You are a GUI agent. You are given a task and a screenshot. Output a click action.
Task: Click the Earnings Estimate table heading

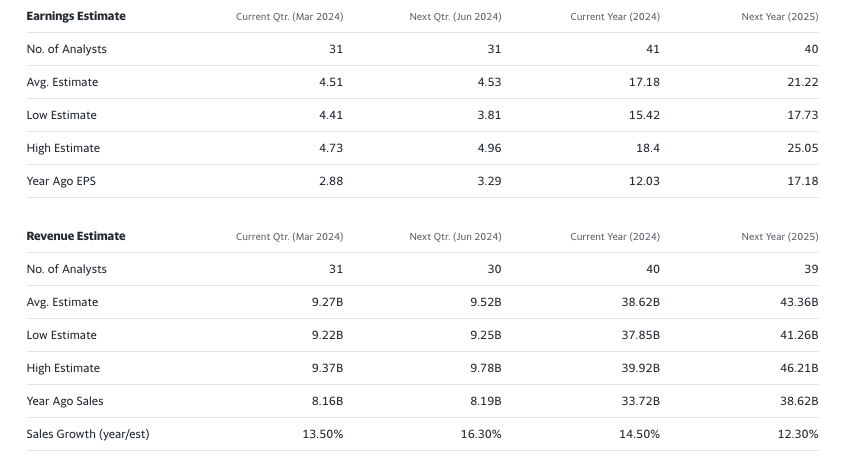76,16
